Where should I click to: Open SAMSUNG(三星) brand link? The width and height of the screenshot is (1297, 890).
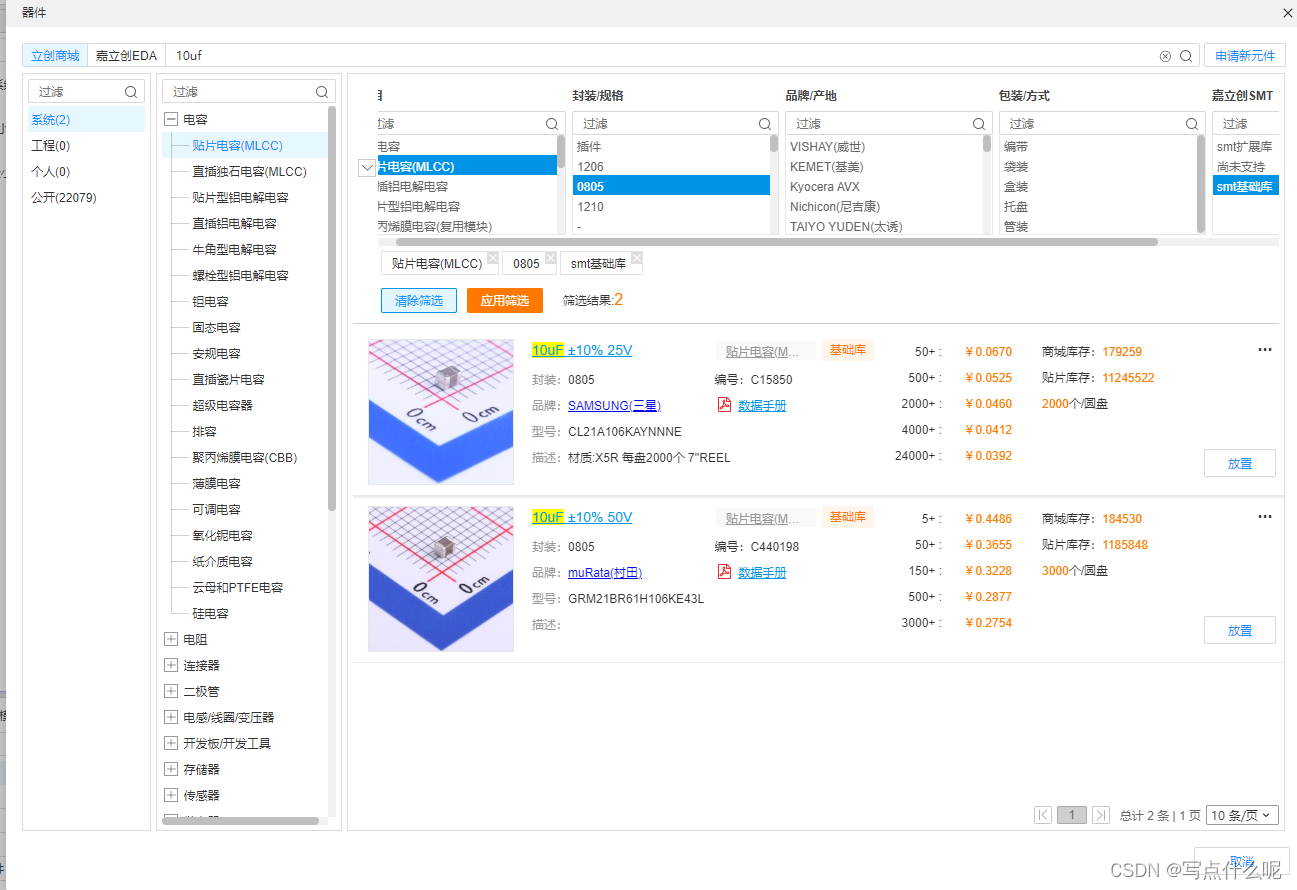tap(614, 406)
